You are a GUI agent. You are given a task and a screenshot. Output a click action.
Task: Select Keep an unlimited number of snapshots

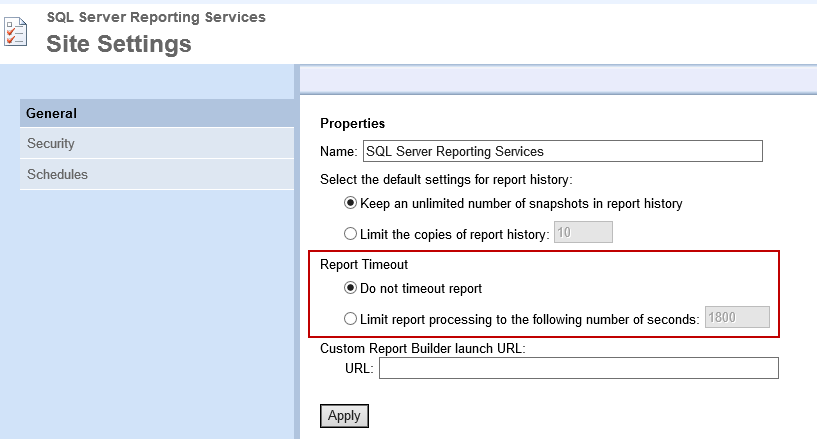(351, 203)
